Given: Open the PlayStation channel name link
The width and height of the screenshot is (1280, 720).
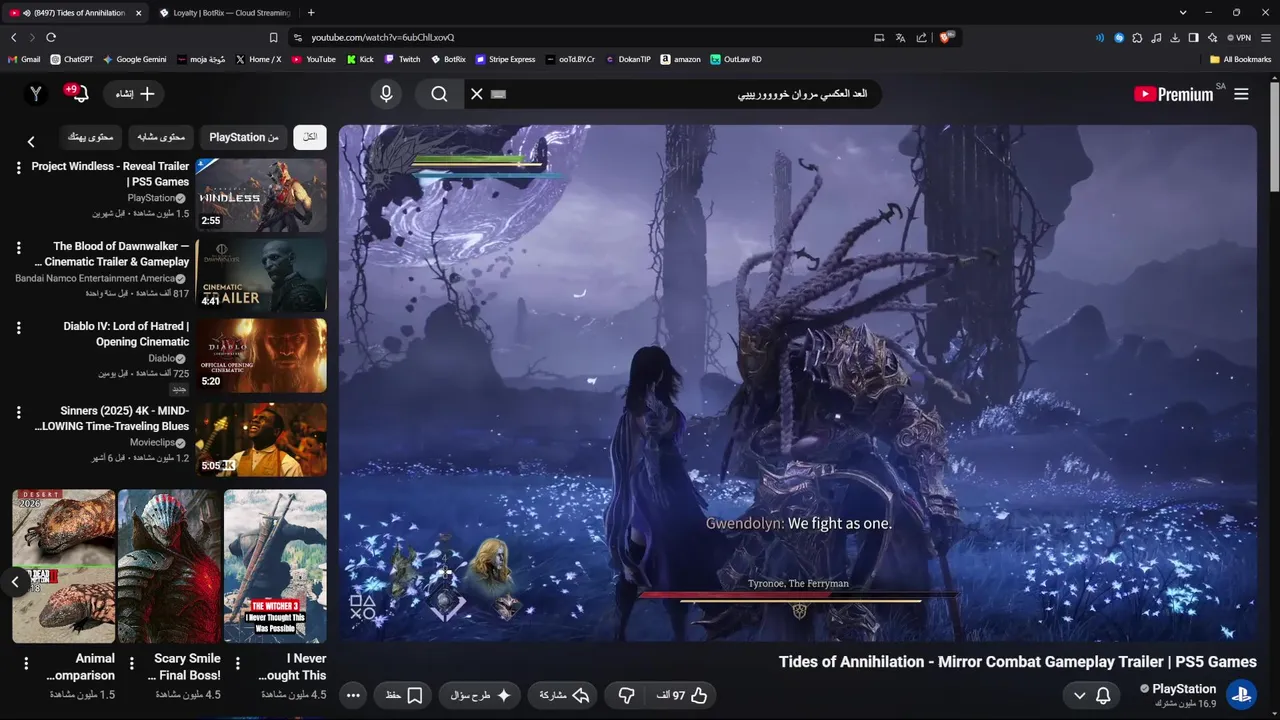Looking at the screenshot, I should coord(1184,689).
